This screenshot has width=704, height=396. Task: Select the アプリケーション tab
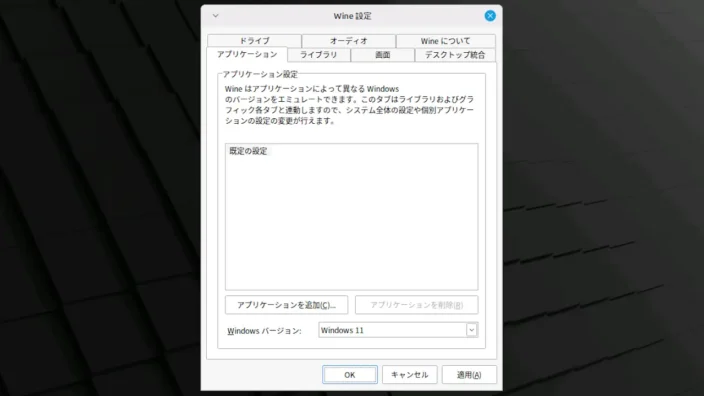[247, 54]
